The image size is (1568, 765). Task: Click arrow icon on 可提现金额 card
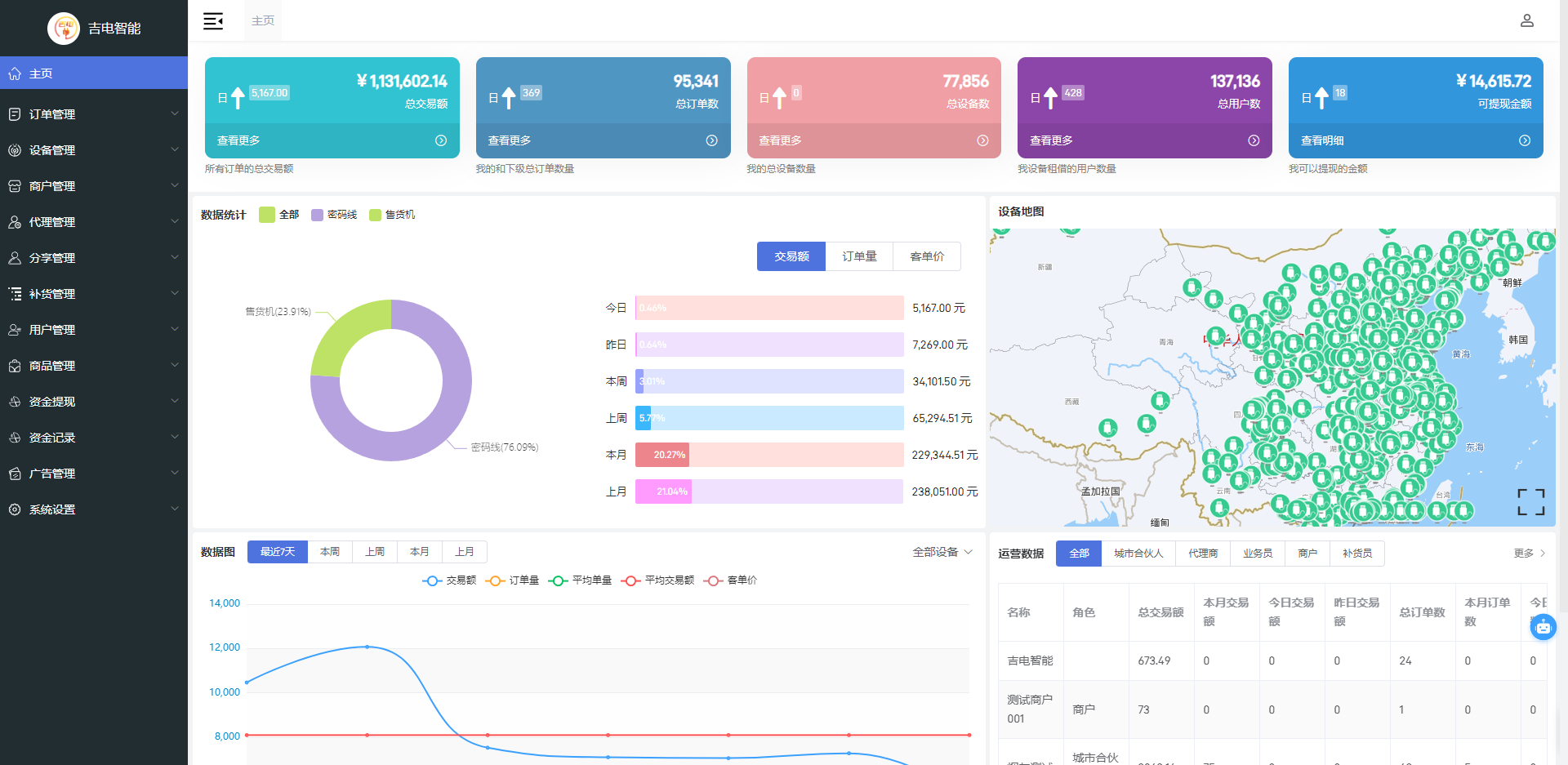tap(1525, 140)
